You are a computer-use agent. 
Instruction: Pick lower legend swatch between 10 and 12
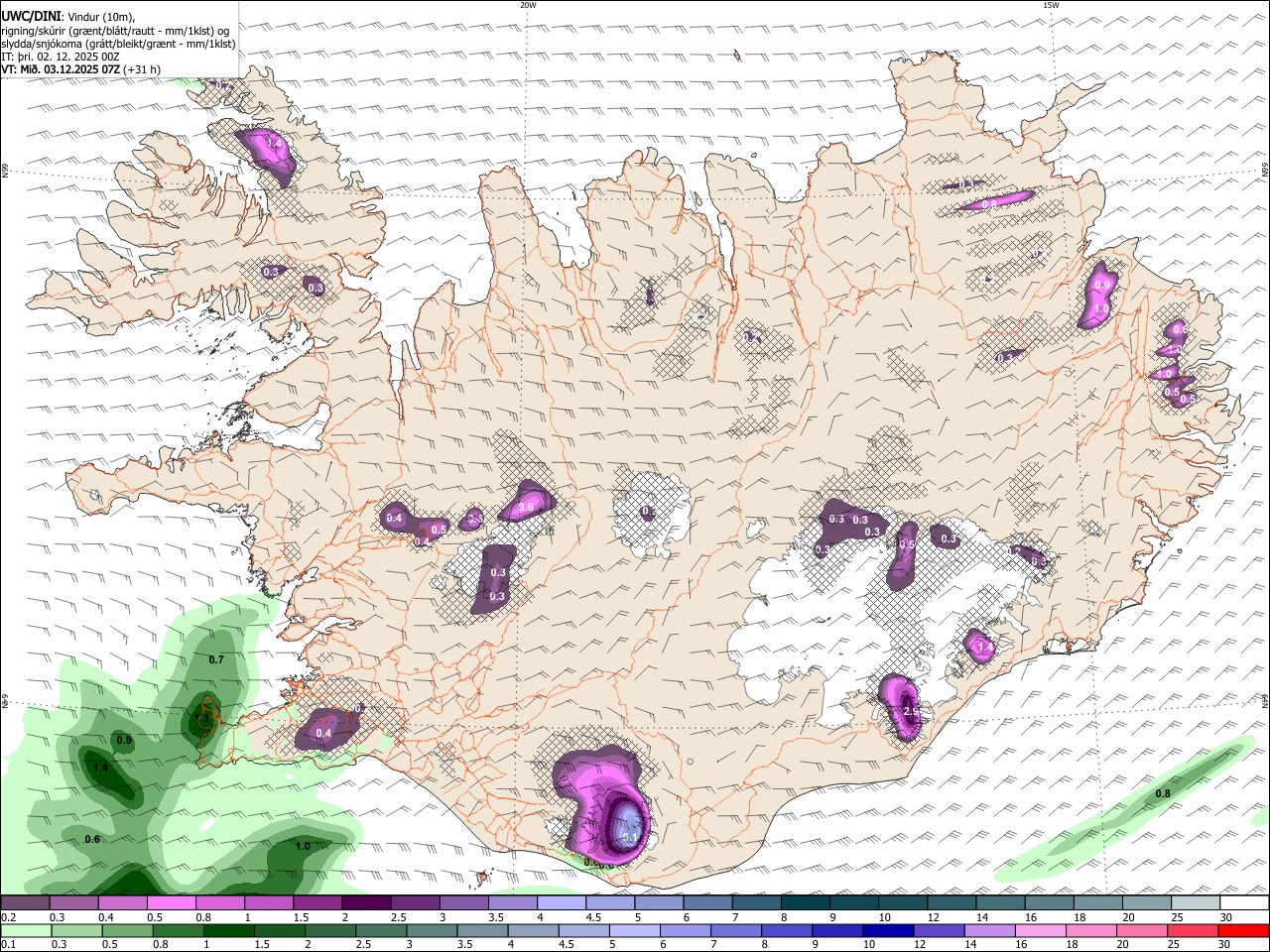[889, 930]
